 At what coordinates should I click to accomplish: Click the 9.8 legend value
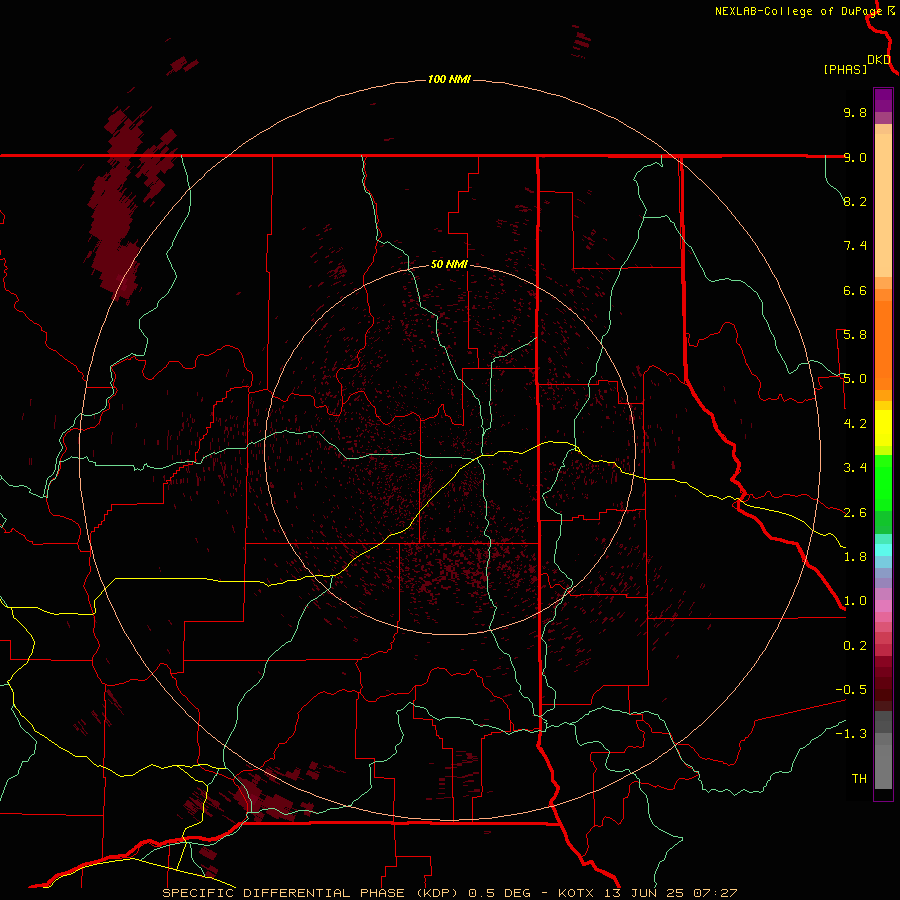(855, 112)
